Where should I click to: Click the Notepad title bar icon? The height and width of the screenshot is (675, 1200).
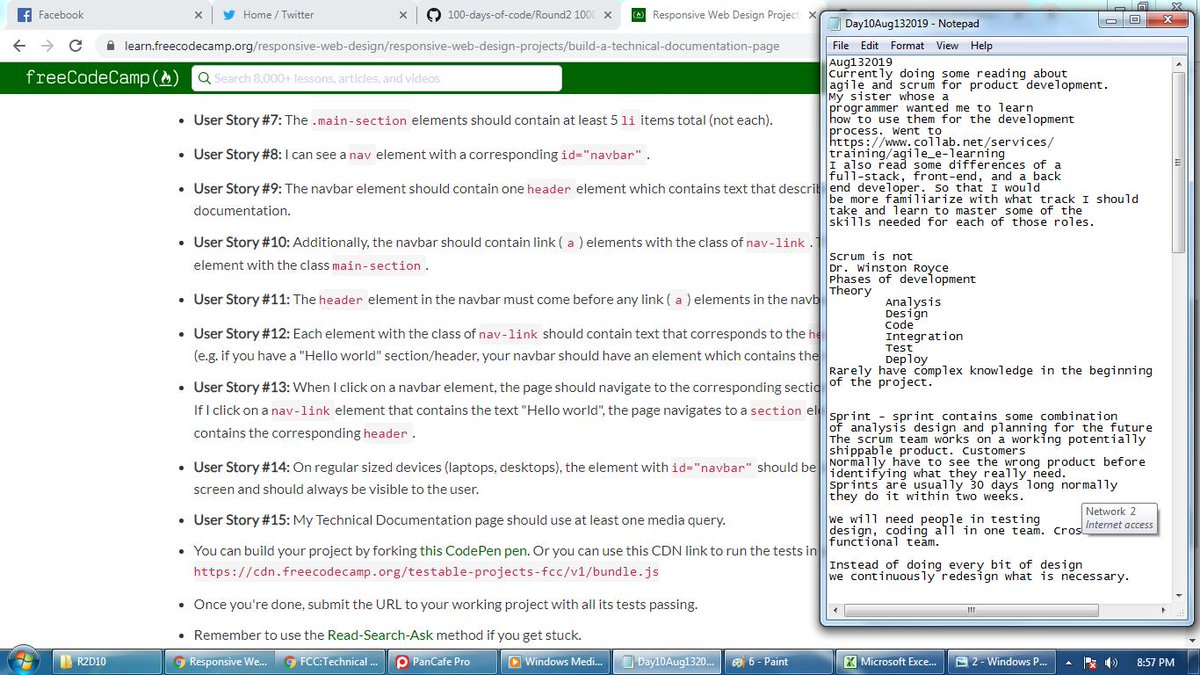(835, 23)
